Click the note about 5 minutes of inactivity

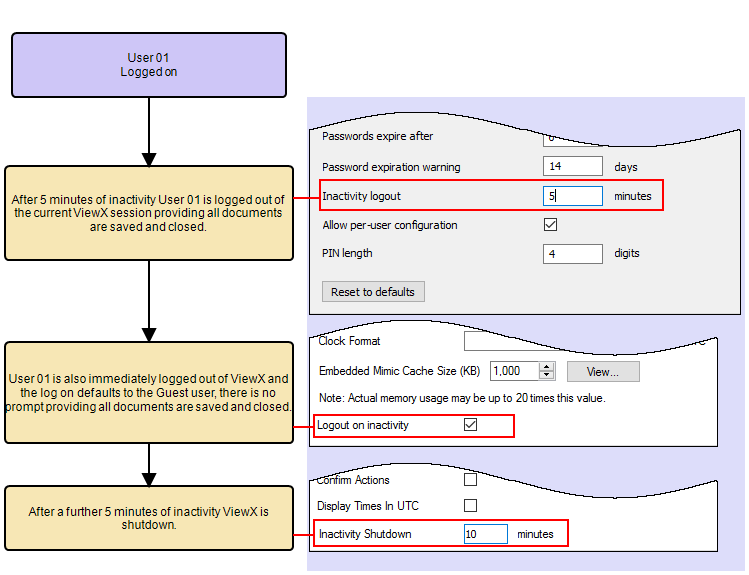point(148,213)
